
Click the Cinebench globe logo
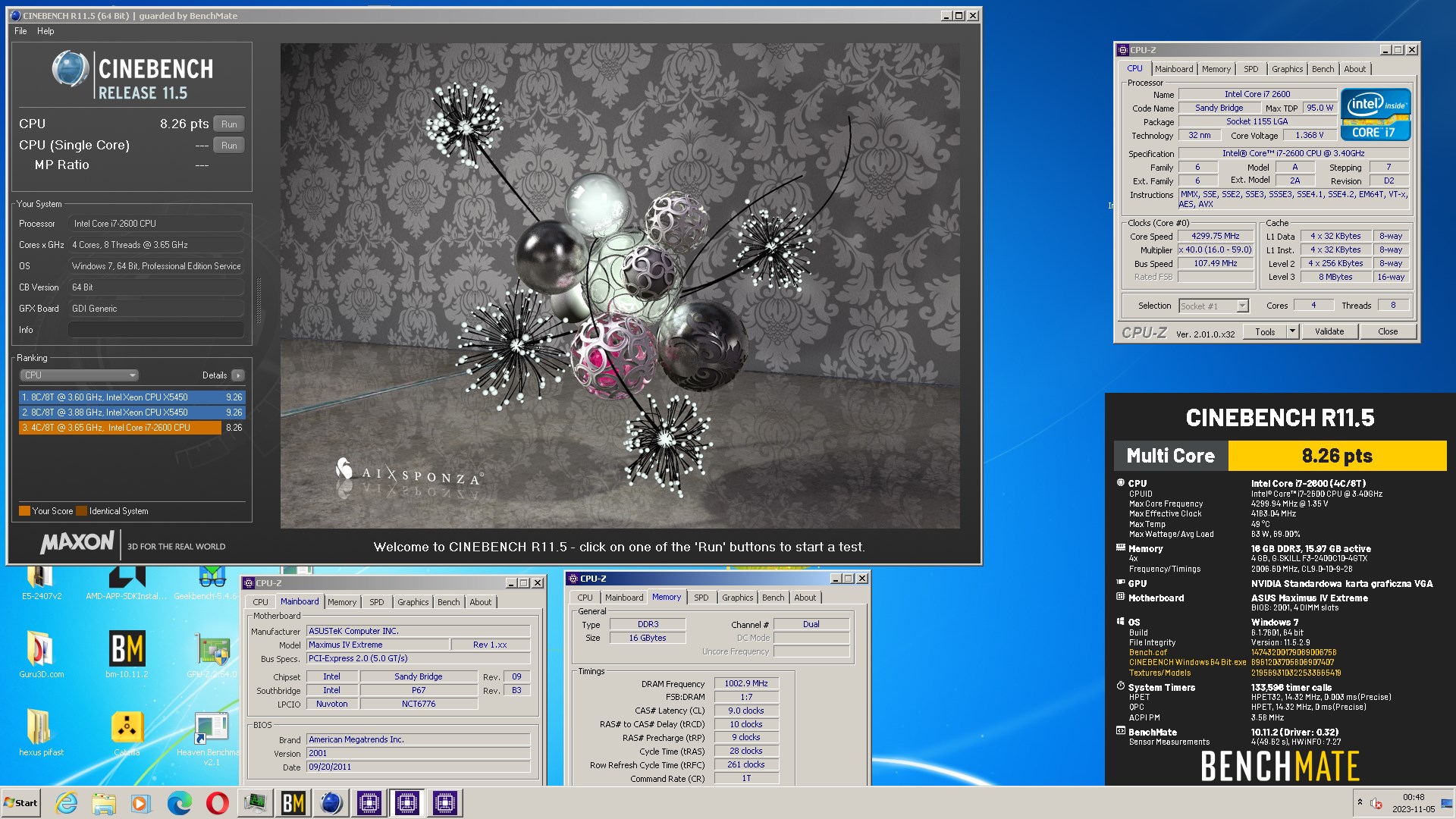[71, 69]
